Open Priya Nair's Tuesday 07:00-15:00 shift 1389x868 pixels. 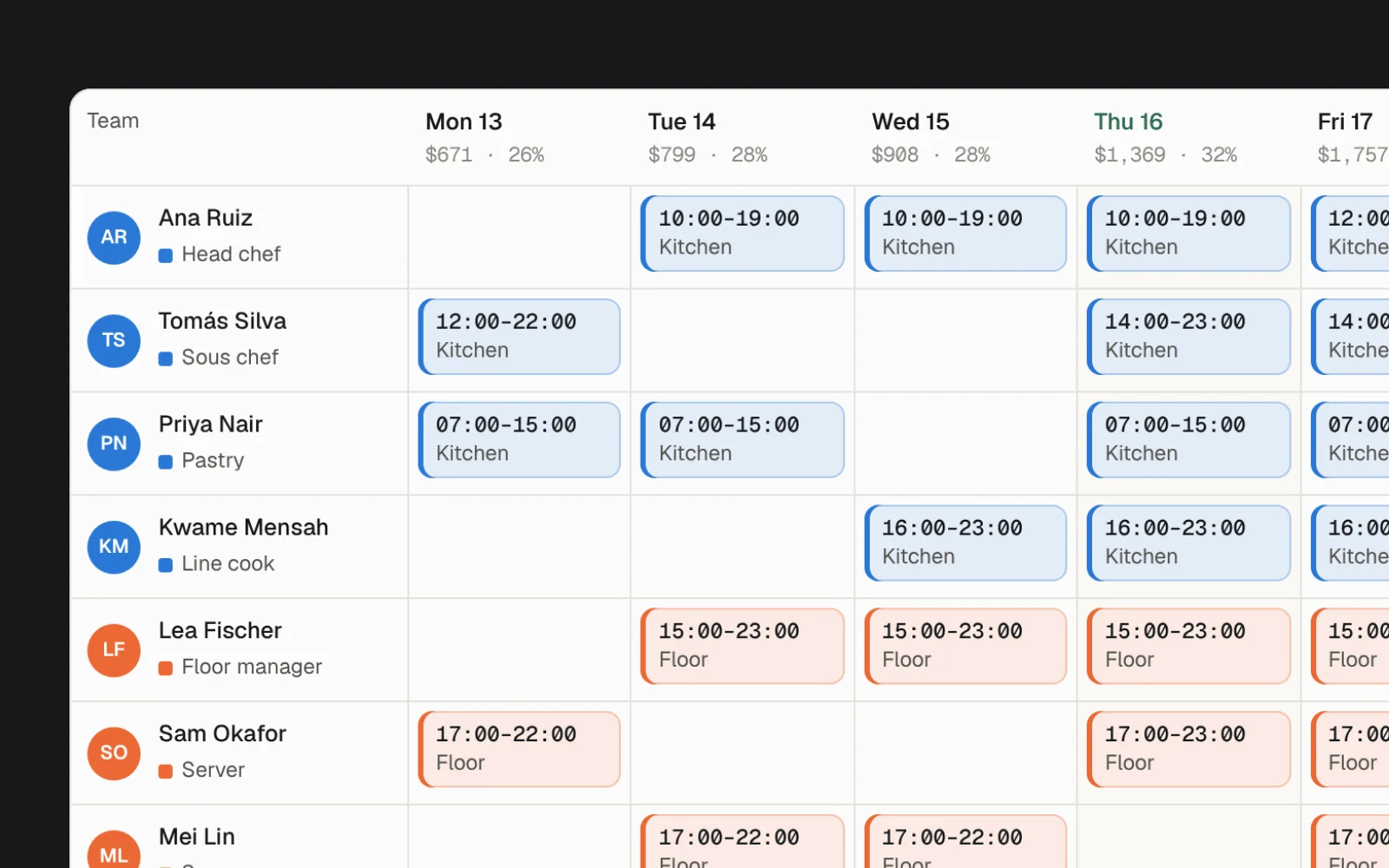tap(742, 440)
